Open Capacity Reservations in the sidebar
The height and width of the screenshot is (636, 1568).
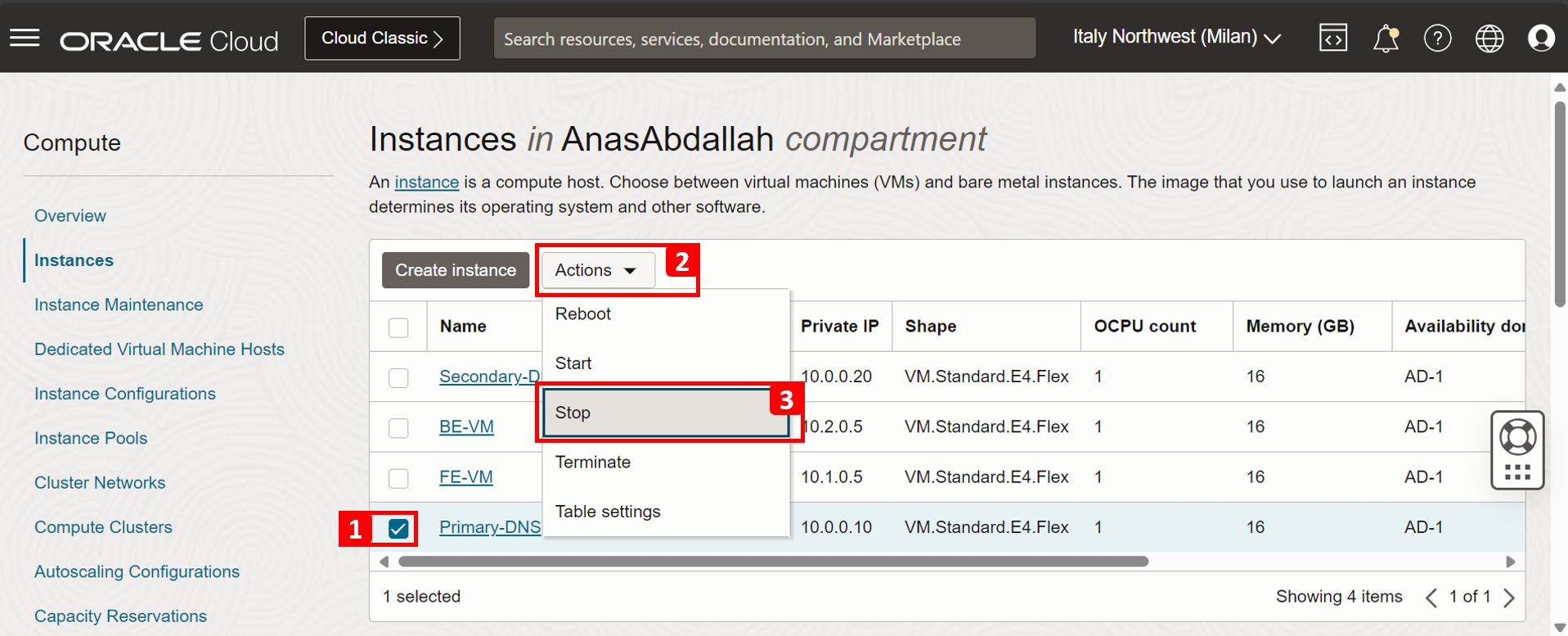(x=120, y=616)
